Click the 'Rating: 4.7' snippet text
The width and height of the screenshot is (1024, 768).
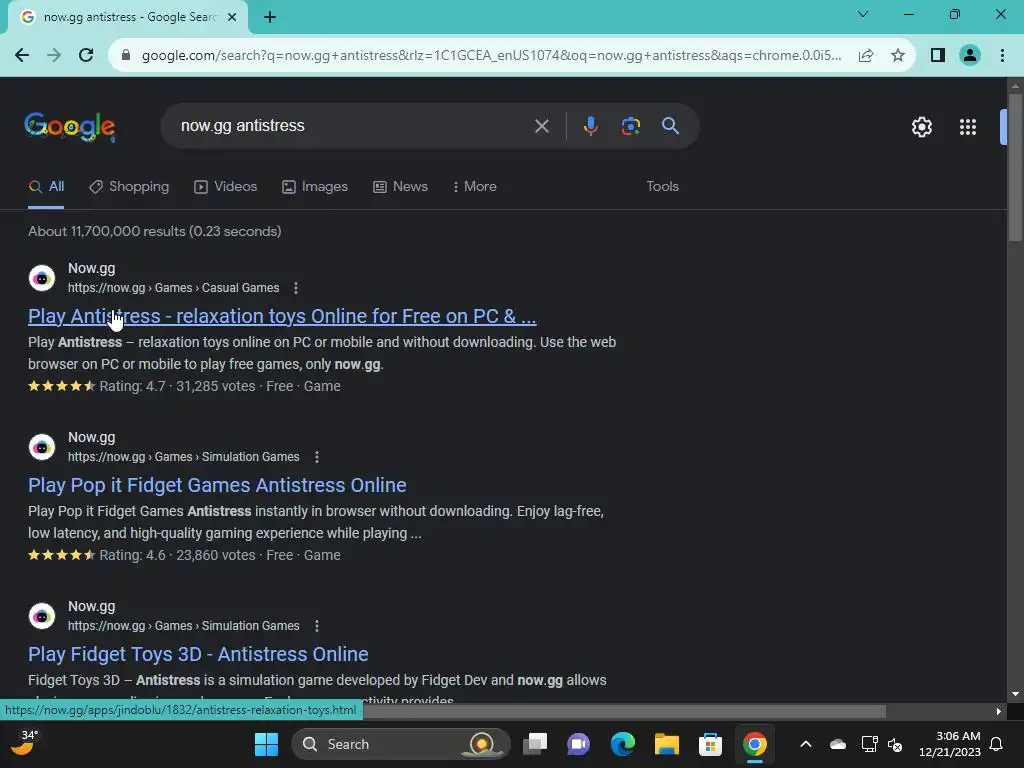tap(133, 386)
